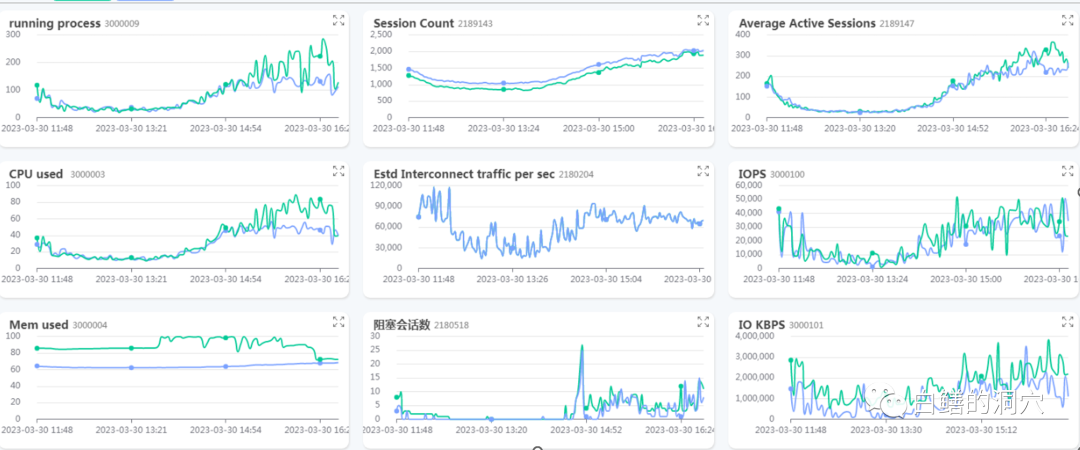The height and width of the screenshot is (450, 1080).
Task: Click the tall spike in 阻塞会话数 chart
Action: coord(581,350)
